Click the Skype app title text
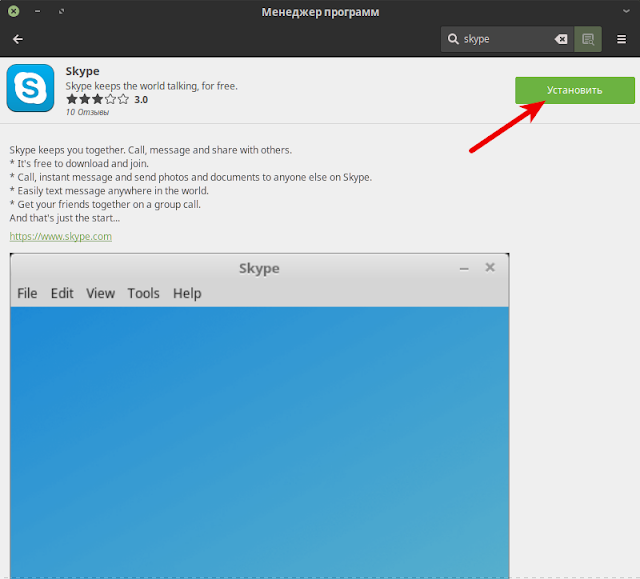This screenshot has height=579, width=640. pyautogui.click(x=82, y=71)
